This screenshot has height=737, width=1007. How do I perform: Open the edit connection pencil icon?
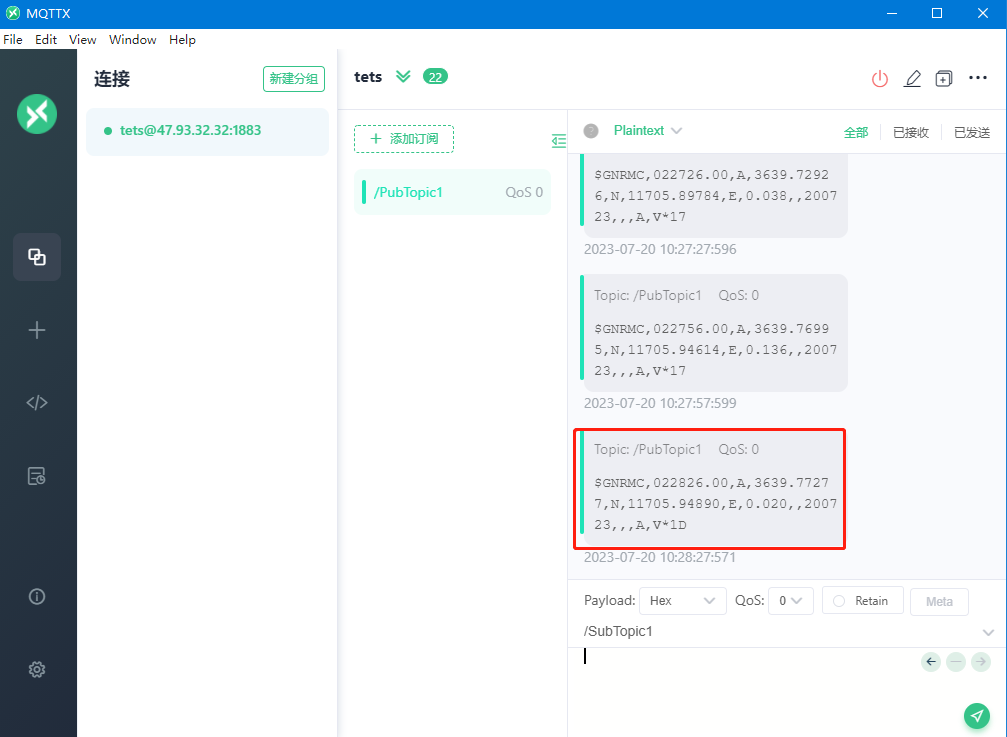point(912,78)
